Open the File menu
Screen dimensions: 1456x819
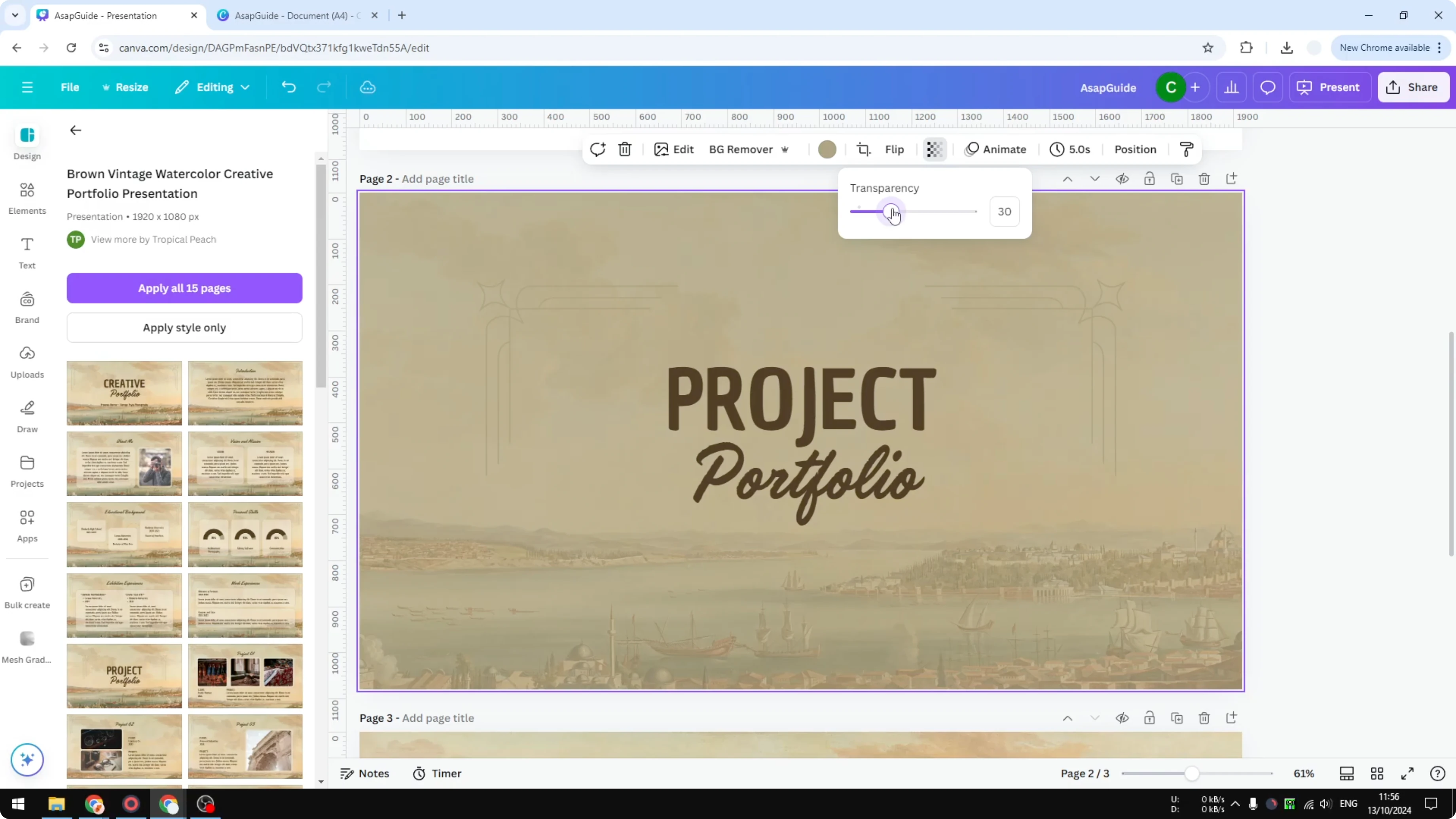pyautogui.click(x=70, y=87)
